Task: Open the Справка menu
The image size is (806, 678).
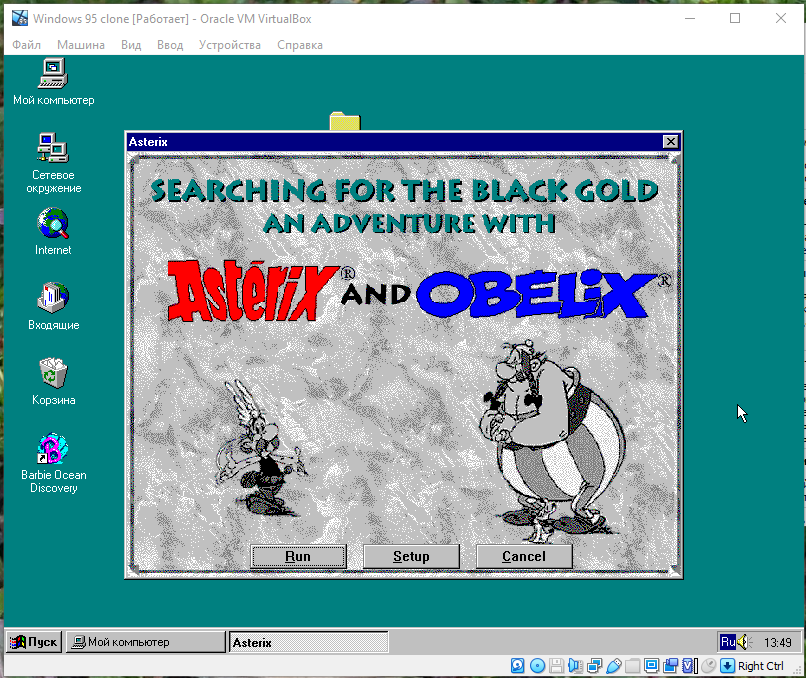Action: [x=300, y=45]
